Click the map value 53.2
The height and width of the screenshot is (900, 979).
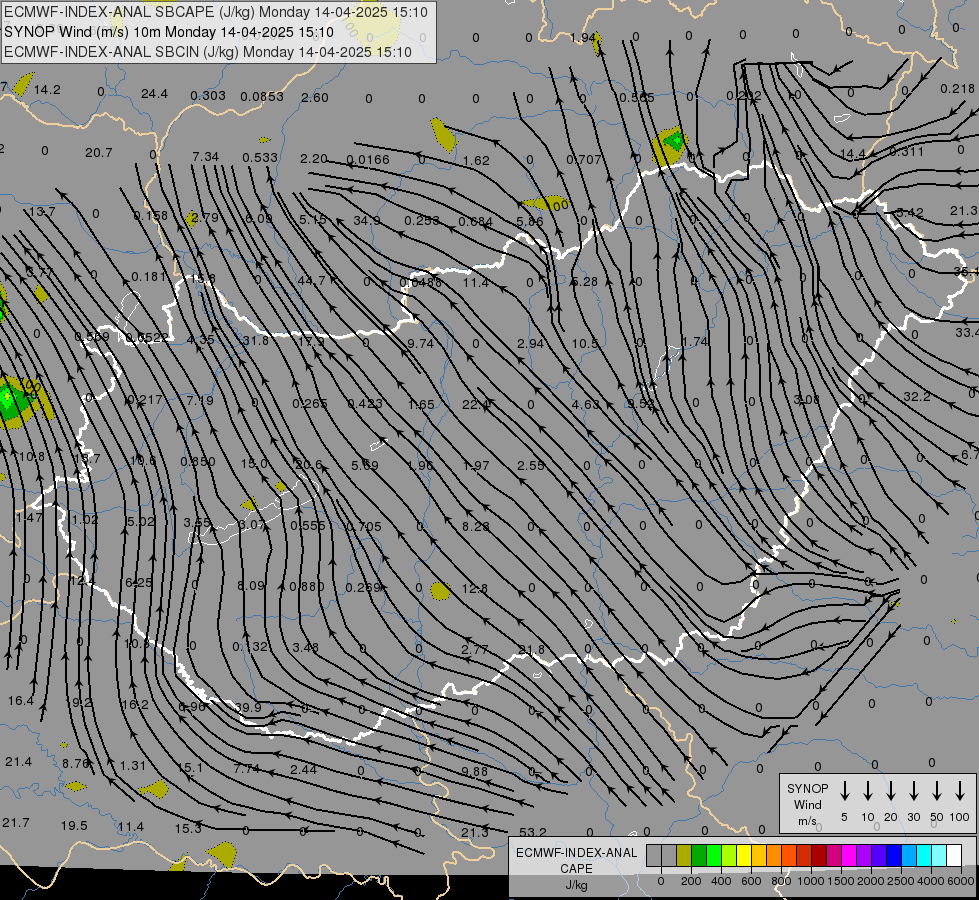(533, 832)
